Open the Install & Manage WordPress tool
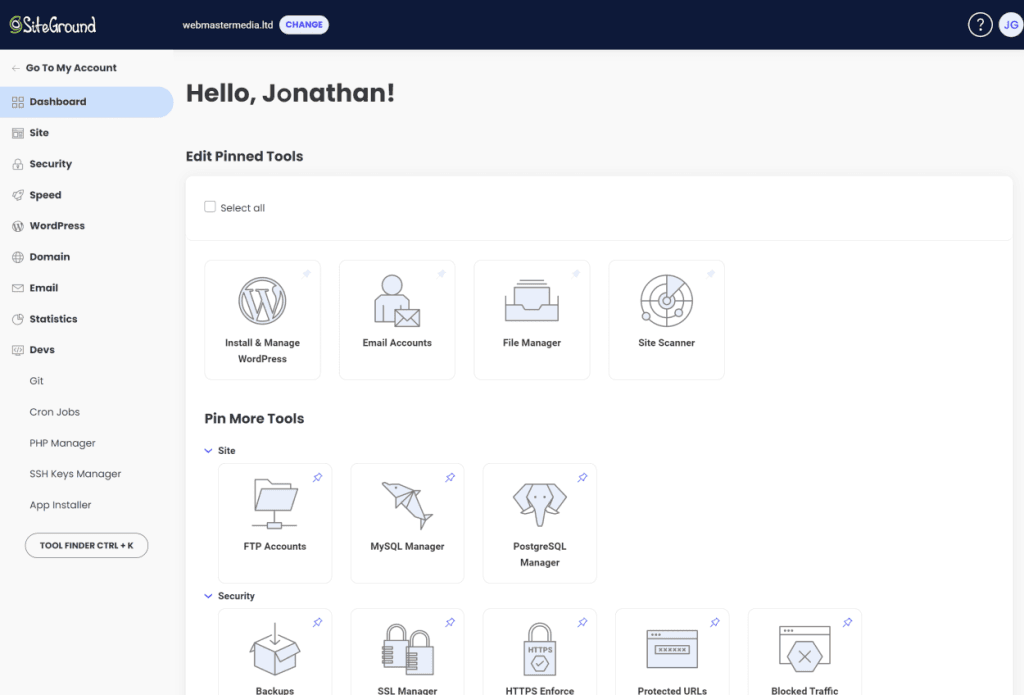1024x695 pixels. point(262,319)
